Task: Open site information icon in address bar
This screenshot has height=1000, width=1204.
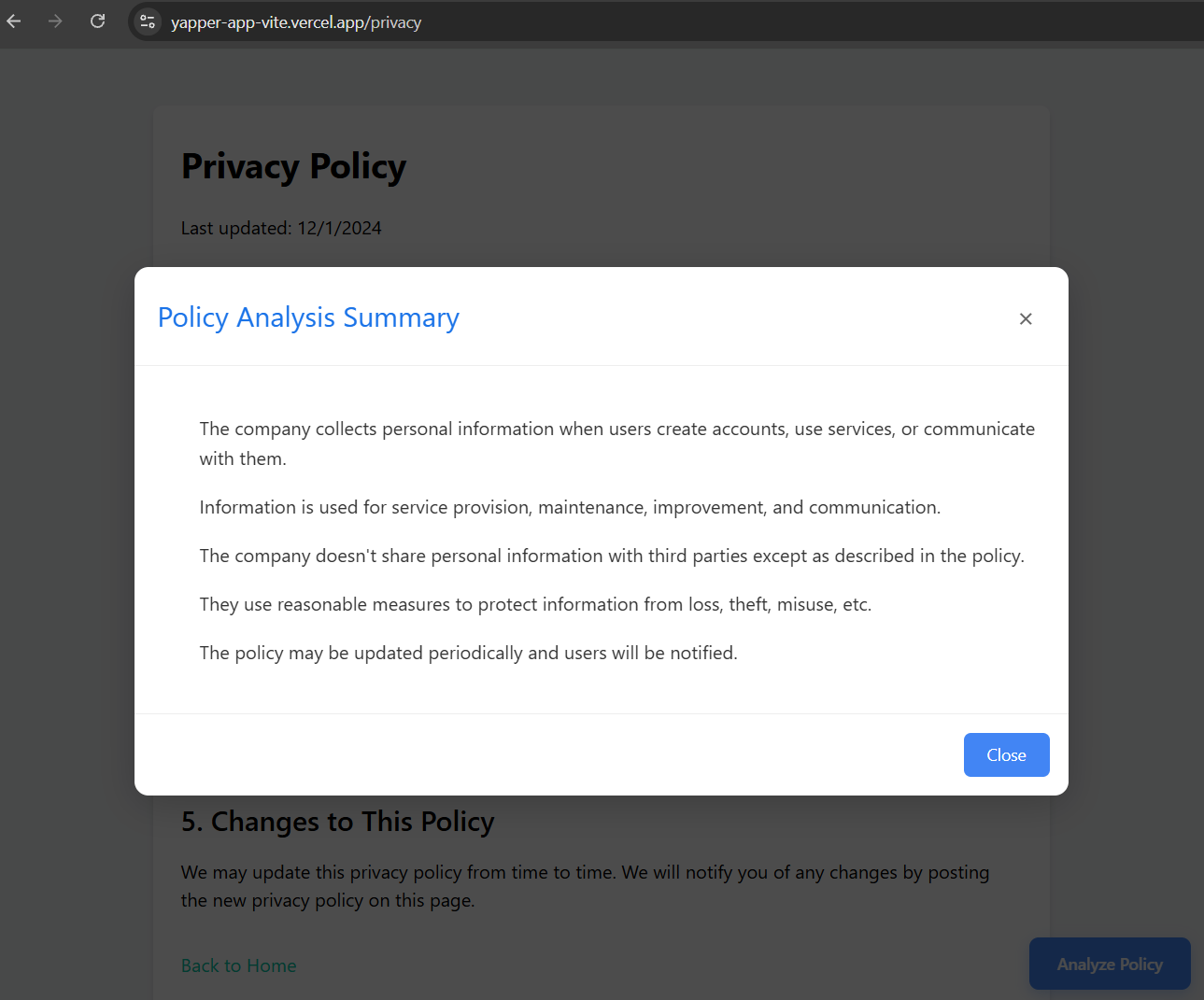Action: [x=148, y=21]
